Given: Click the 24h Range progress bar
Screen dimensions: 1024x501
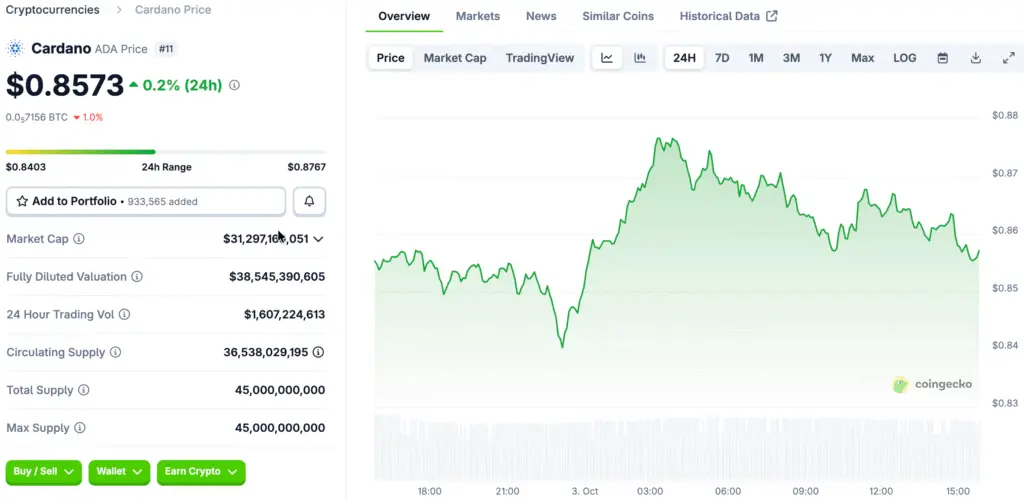Looking at the screenshot, I should pyautogui.click(x=165, y=152).
